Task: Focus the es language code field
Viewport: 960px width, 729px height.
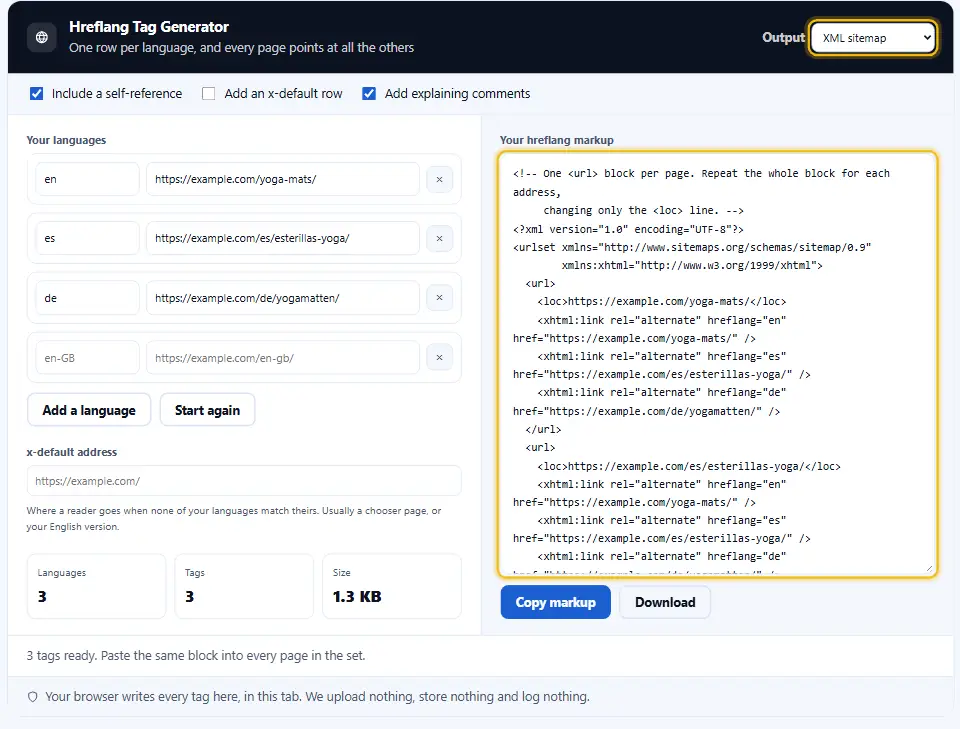Action: [x=87, y=238]
